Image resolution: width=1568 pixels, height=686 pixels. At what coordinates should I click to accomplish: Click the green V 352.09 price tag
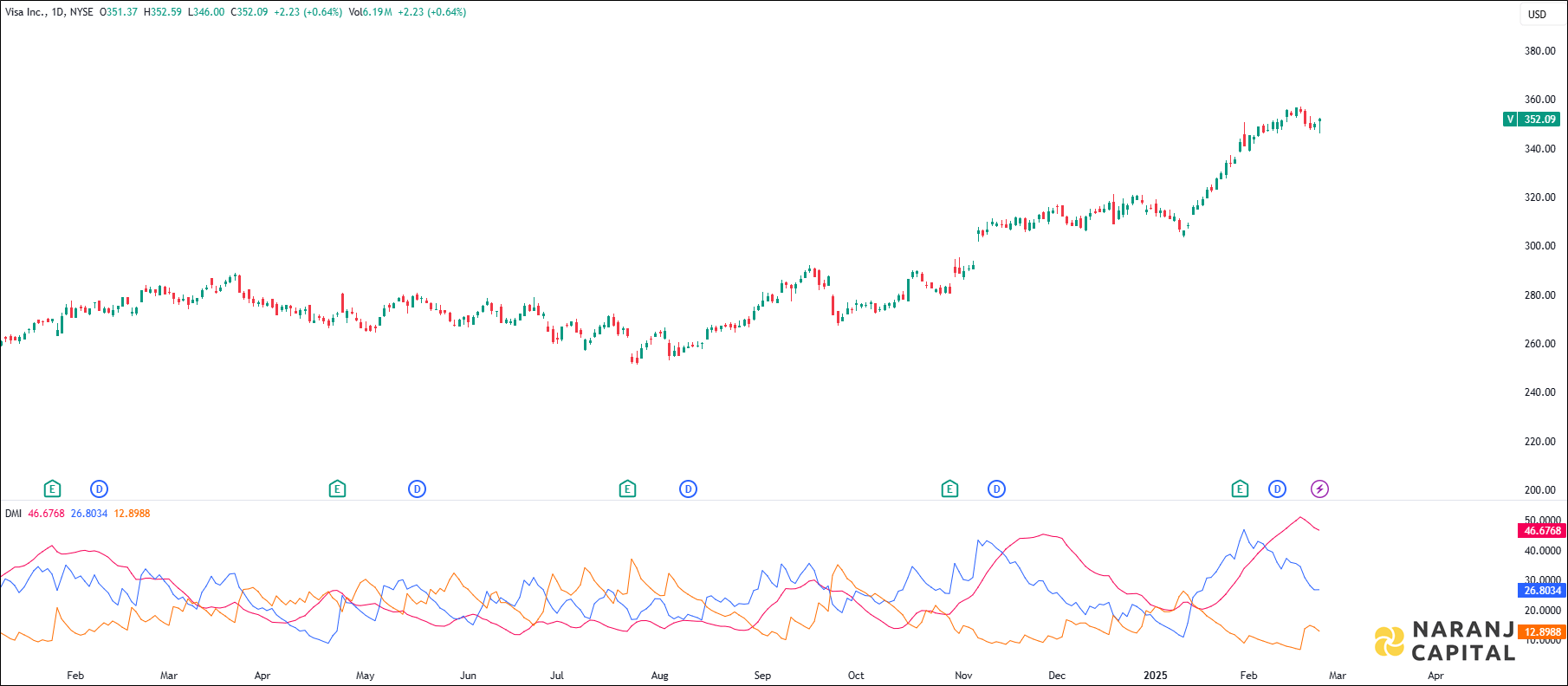pos(1532,120)
